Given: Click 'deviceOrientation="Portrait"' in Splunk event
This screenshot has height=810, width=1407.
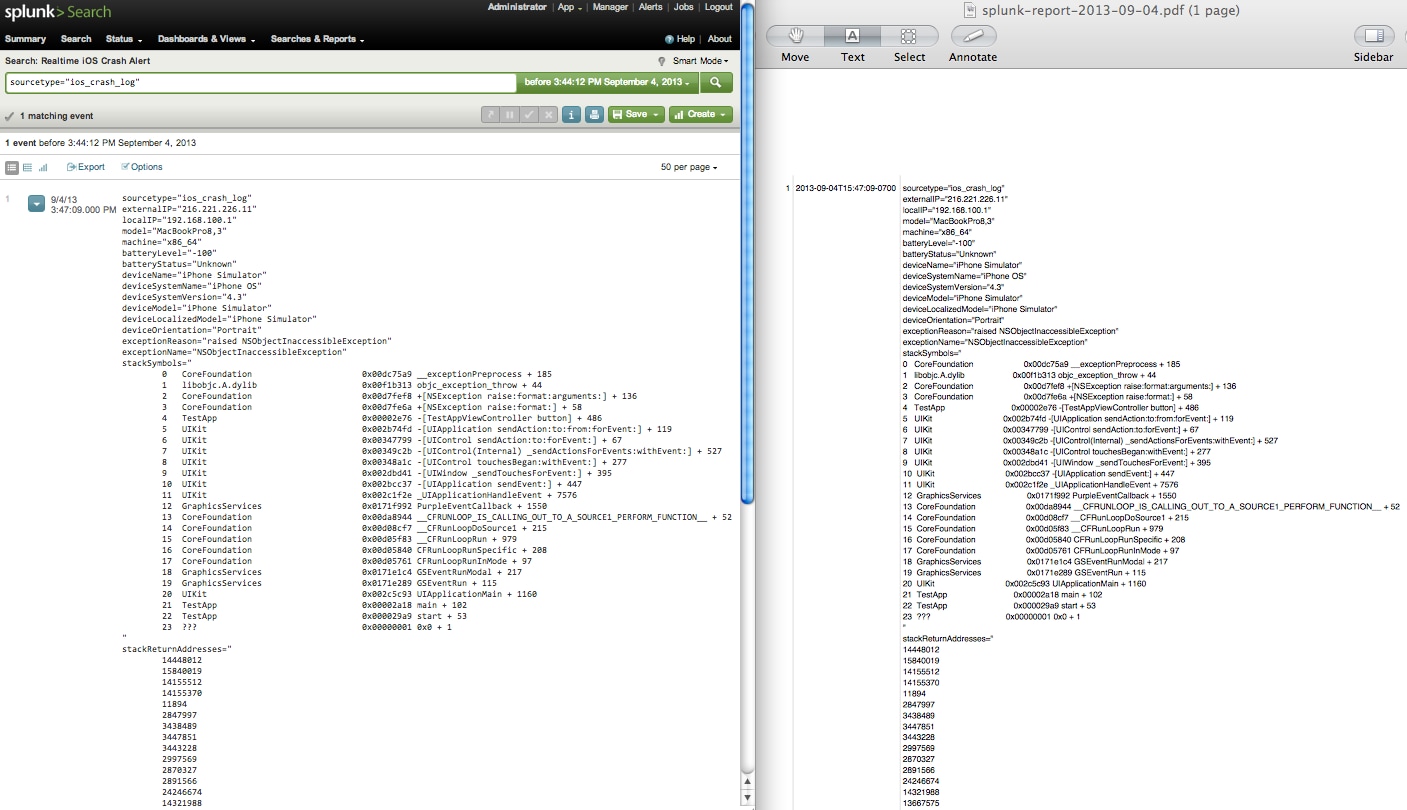Looking at the screenshot, I should tap(192, 330).
